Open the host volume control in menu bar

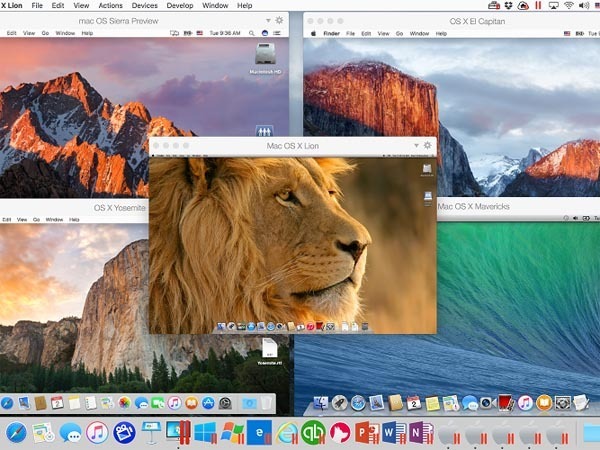pos(584,5)
